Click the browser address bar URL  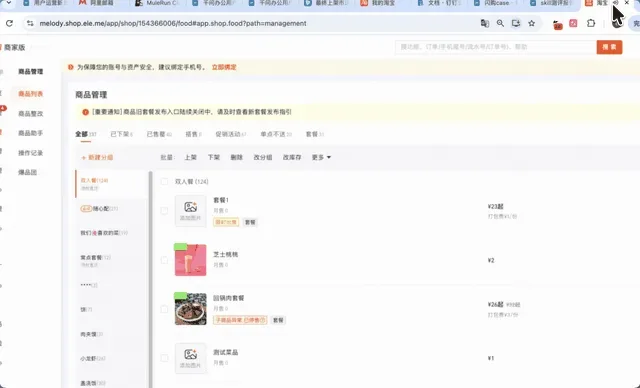pyautogui.click(x=173, y=23)
